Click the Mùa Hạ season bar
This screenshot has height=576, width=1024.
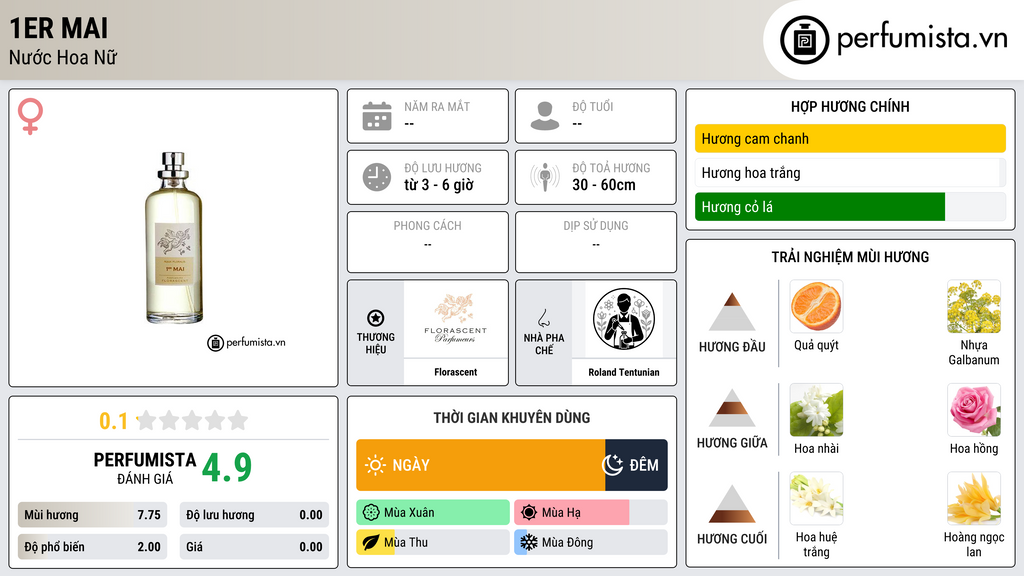(x=591, y=513)
